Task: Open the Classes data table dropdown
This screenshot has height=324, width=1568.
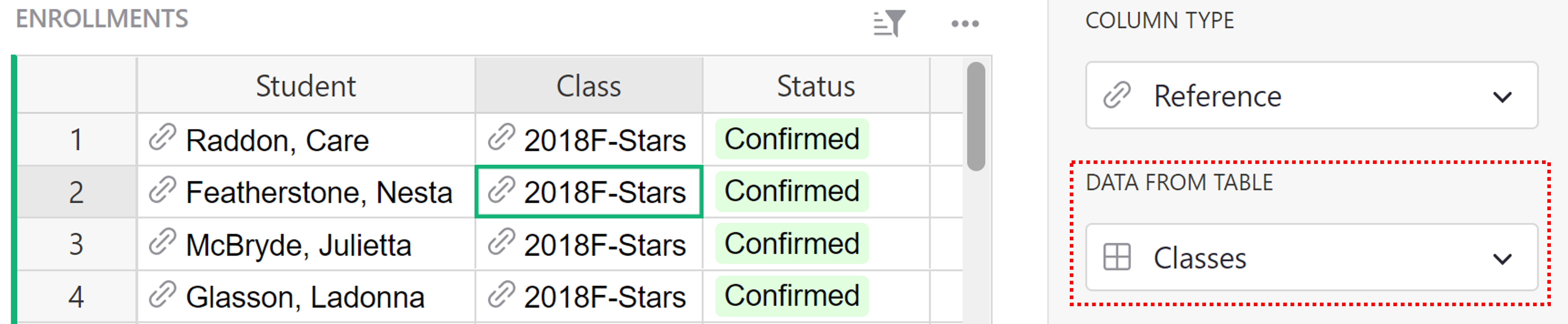Action: 1311,258
